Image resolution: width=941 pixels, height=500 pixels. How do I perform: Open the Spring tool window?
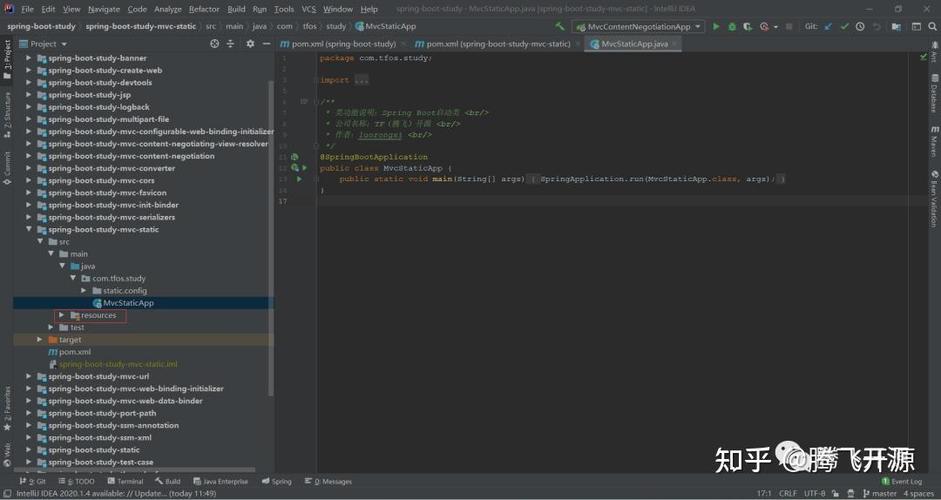pyautogui.click(x=277, y=481)
